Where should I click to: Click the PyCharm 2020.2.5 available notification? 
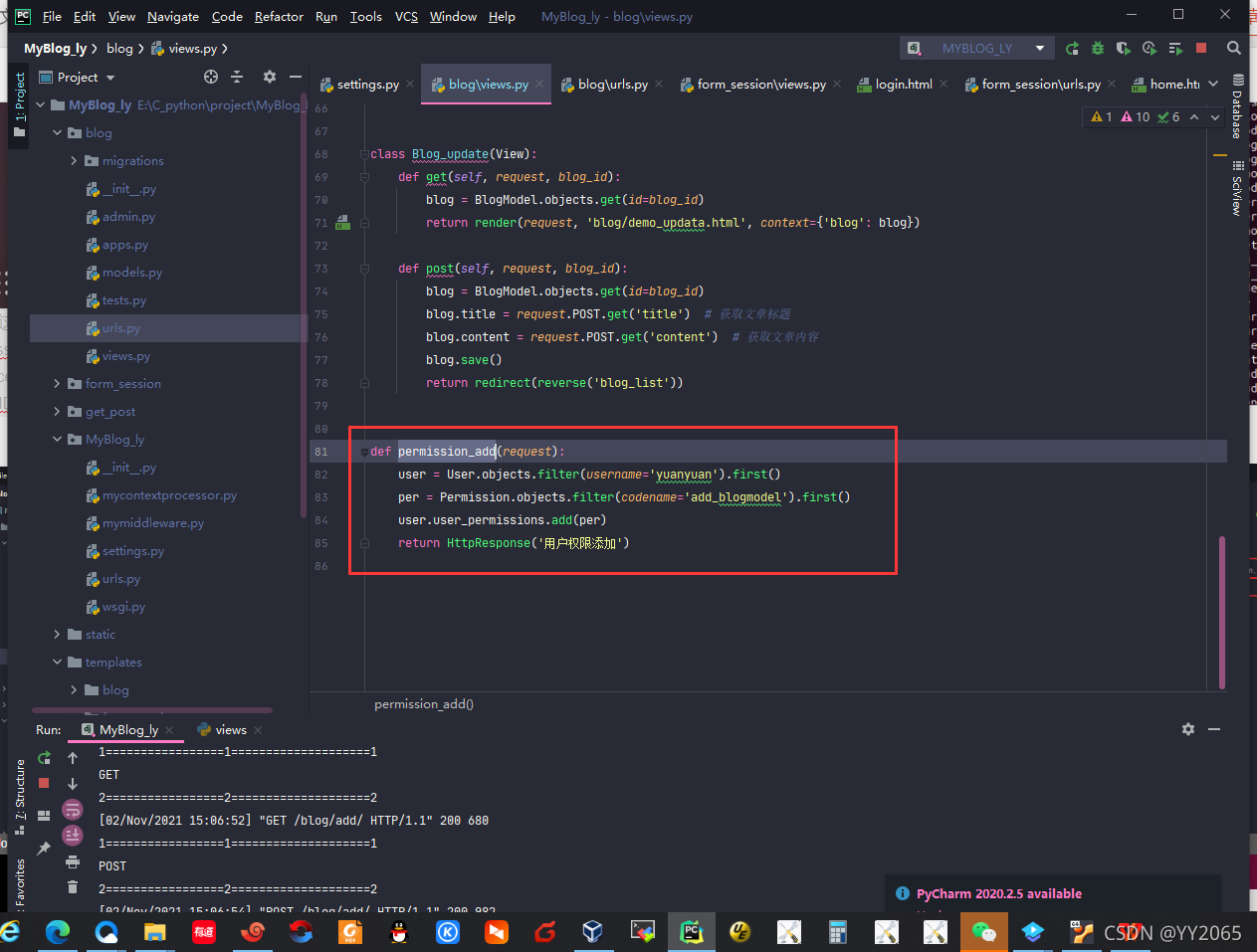[999, 893]
